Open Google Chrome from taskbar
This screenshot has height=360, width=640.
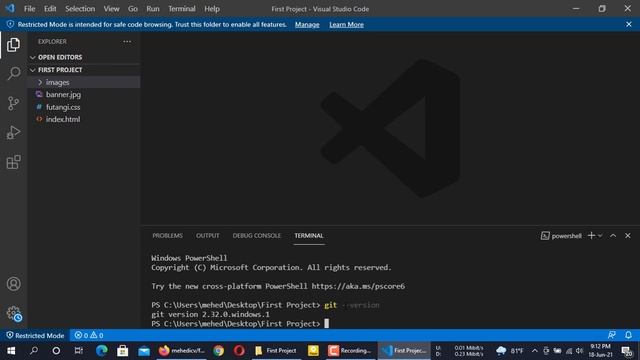tap(218, 351)
